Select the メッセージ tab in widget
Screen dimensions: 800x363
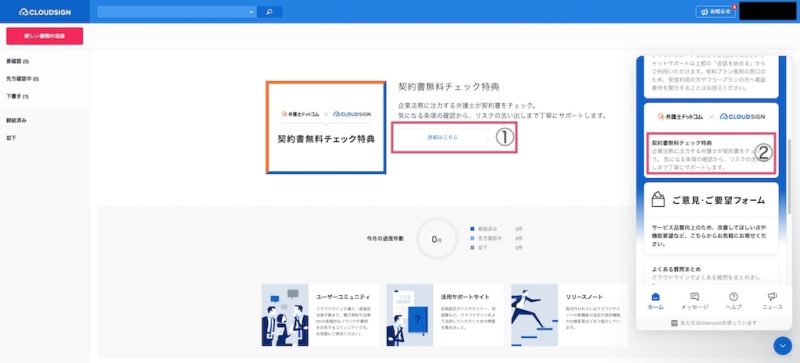pos(694,301)
